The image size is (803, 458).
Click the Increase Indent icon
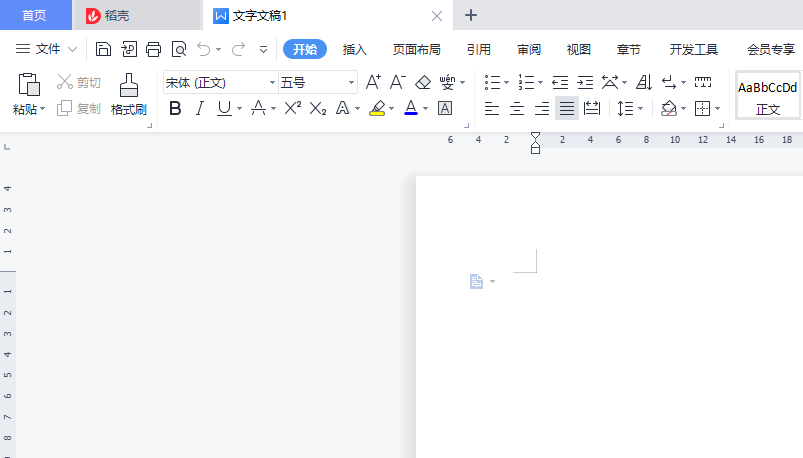(x=585, y=82)
